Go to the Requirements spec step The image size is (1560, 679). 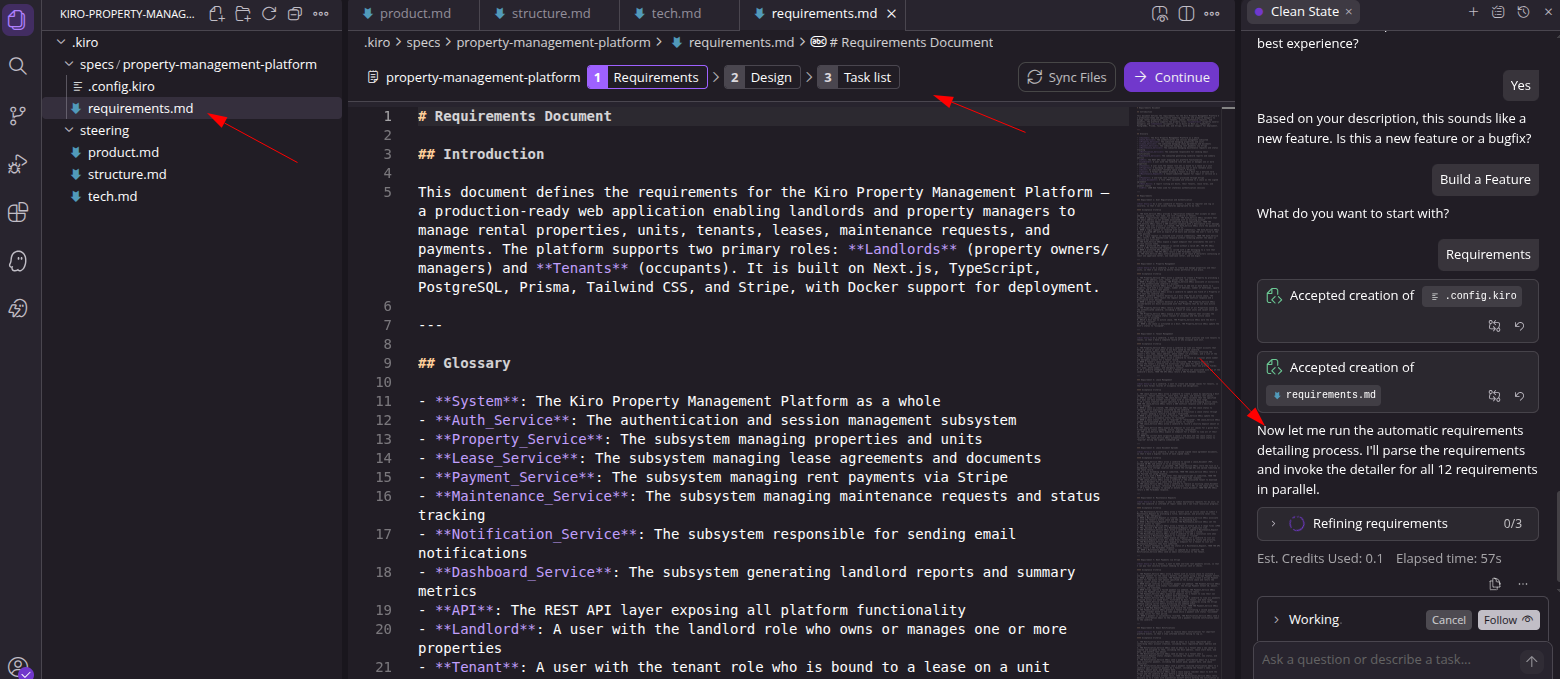click(647, 77)
